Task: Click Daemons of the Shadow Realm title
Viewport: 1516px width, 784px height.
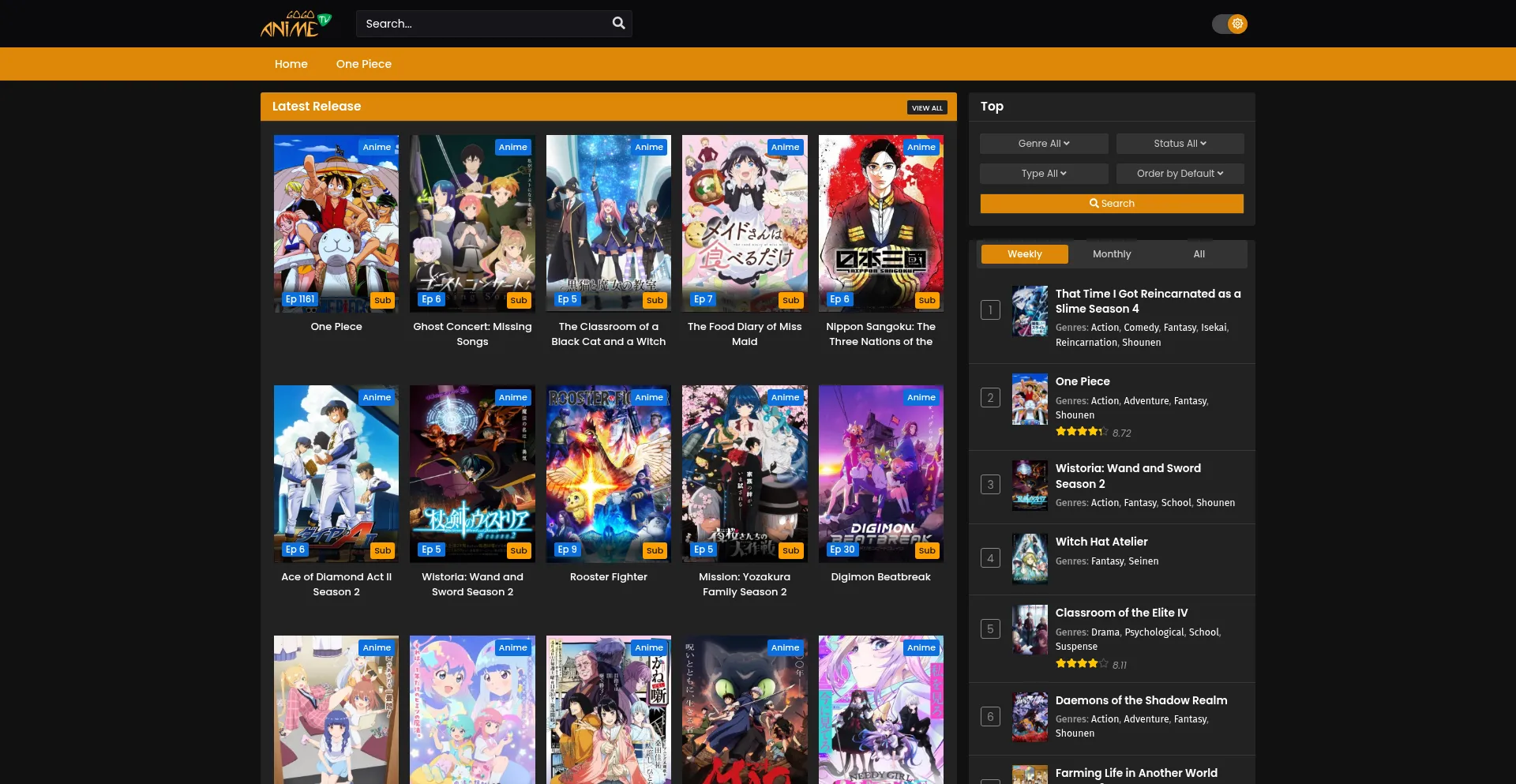Action: (x=1141, y=700)
